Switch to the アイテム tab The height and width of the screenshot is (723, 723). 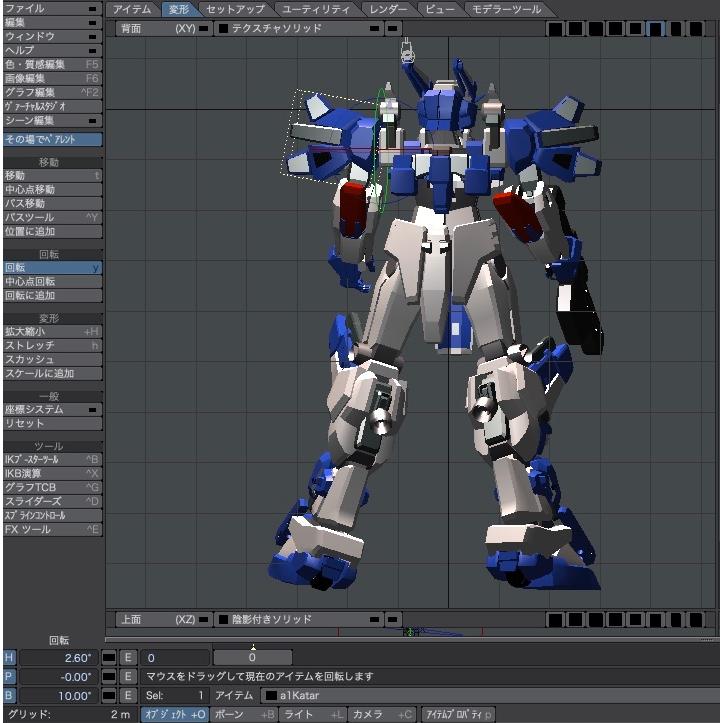pos(132,9)
